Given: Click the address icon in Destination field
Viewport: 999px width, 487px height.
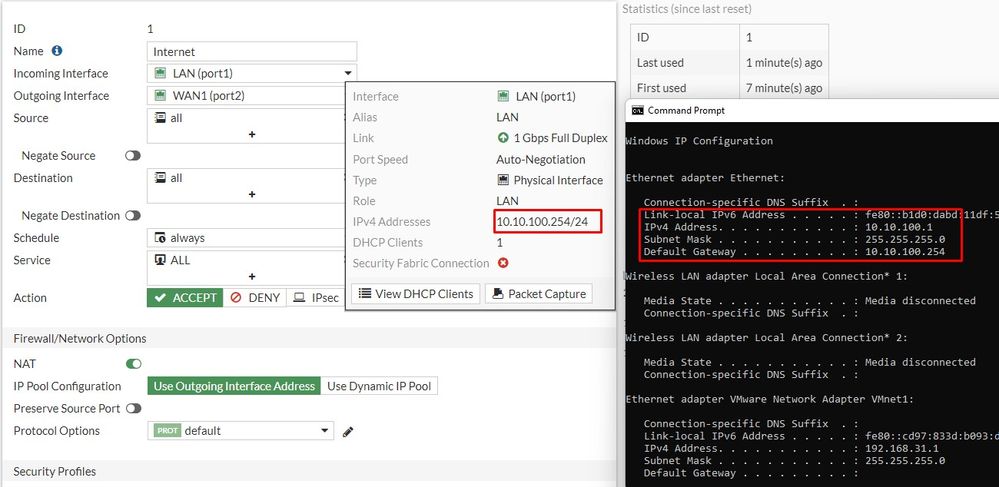Looking at the screenshot, I should [161, 178].
